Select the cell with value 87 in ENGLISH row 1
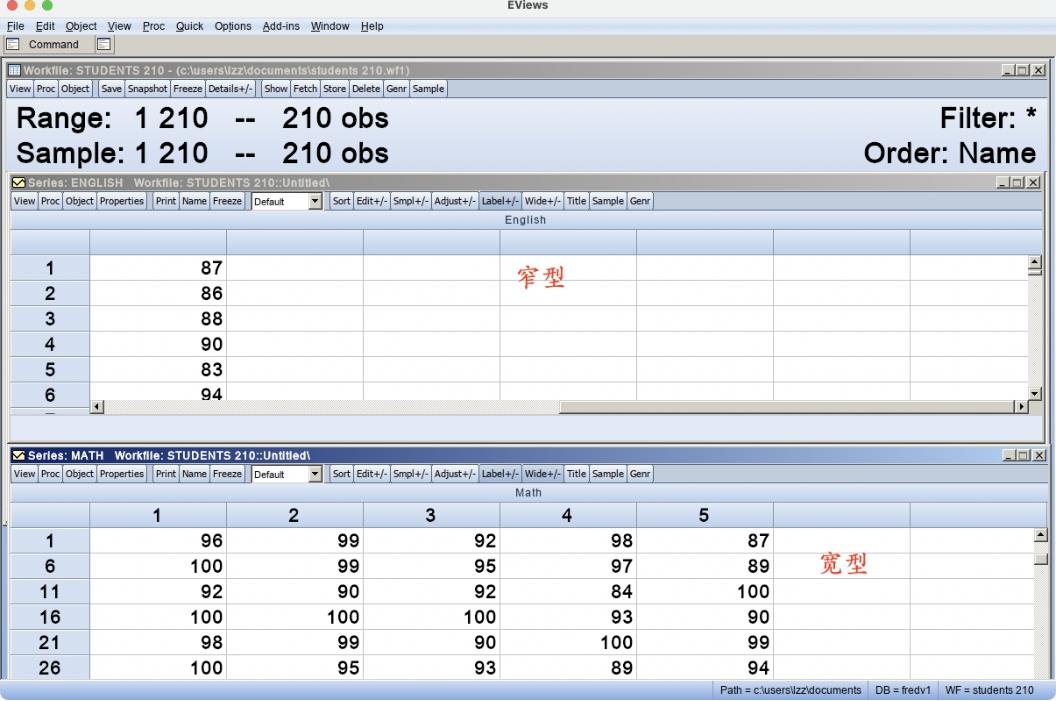This screenshot has width=1056, height=701. click(158, 268)
